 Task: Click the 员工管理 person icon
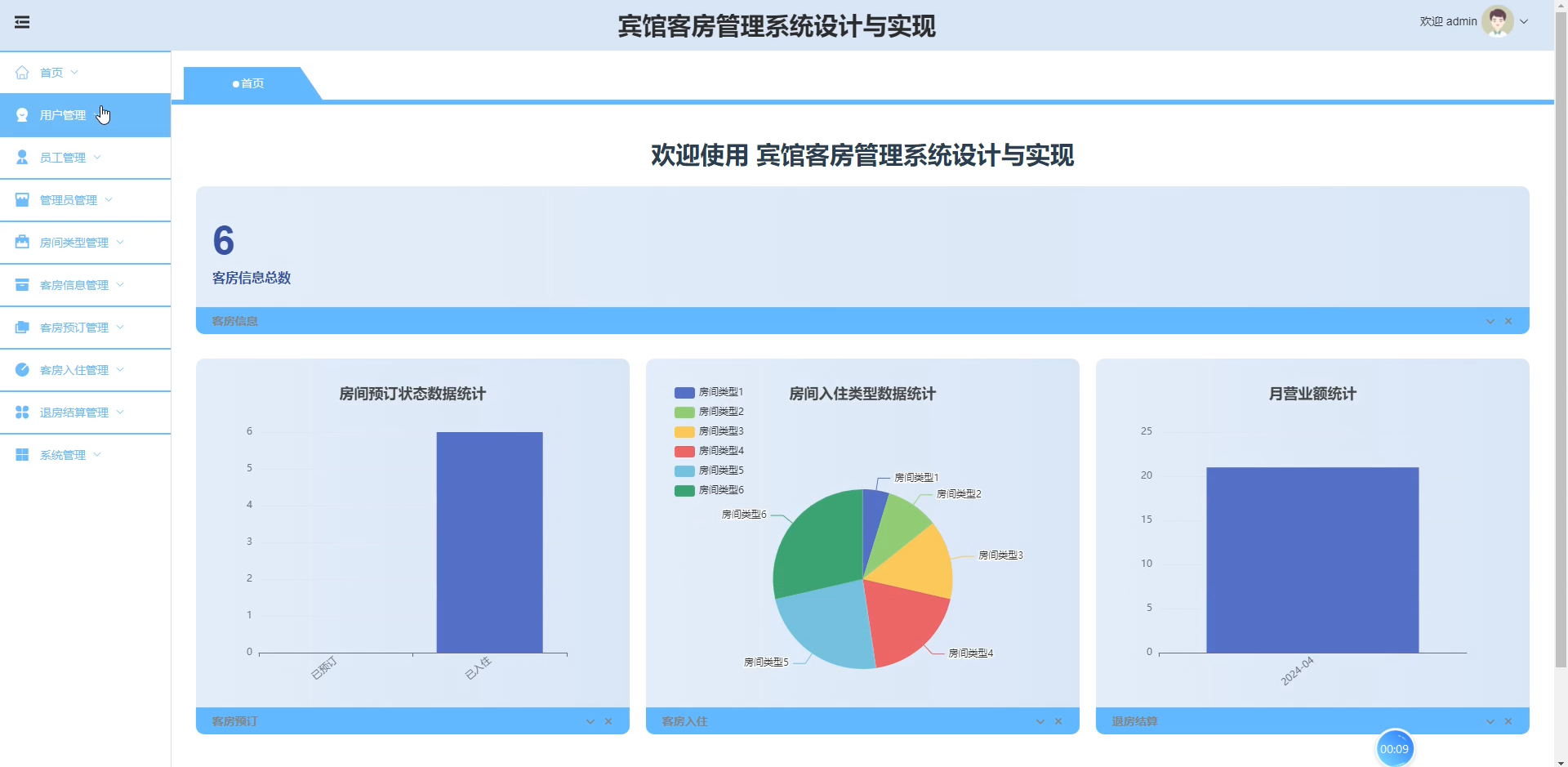point(22,157)
